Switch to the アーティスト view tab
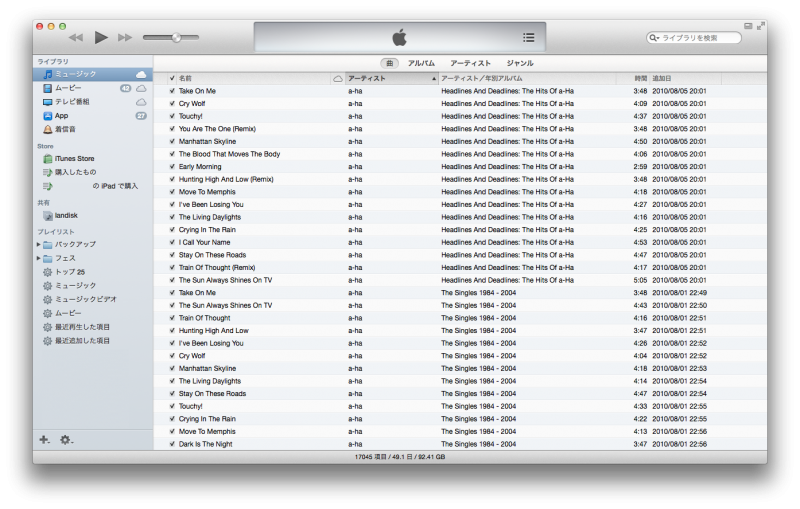800x509 pixels. coord(470,63)
